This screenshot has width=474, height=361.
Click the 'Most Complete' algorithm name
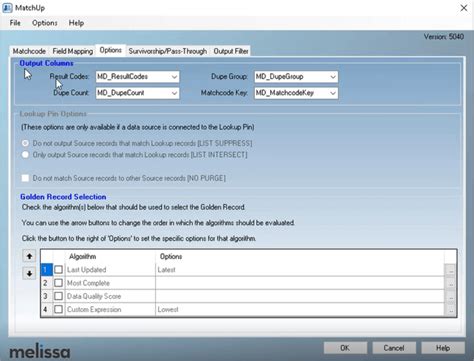(x=88, y=283)
